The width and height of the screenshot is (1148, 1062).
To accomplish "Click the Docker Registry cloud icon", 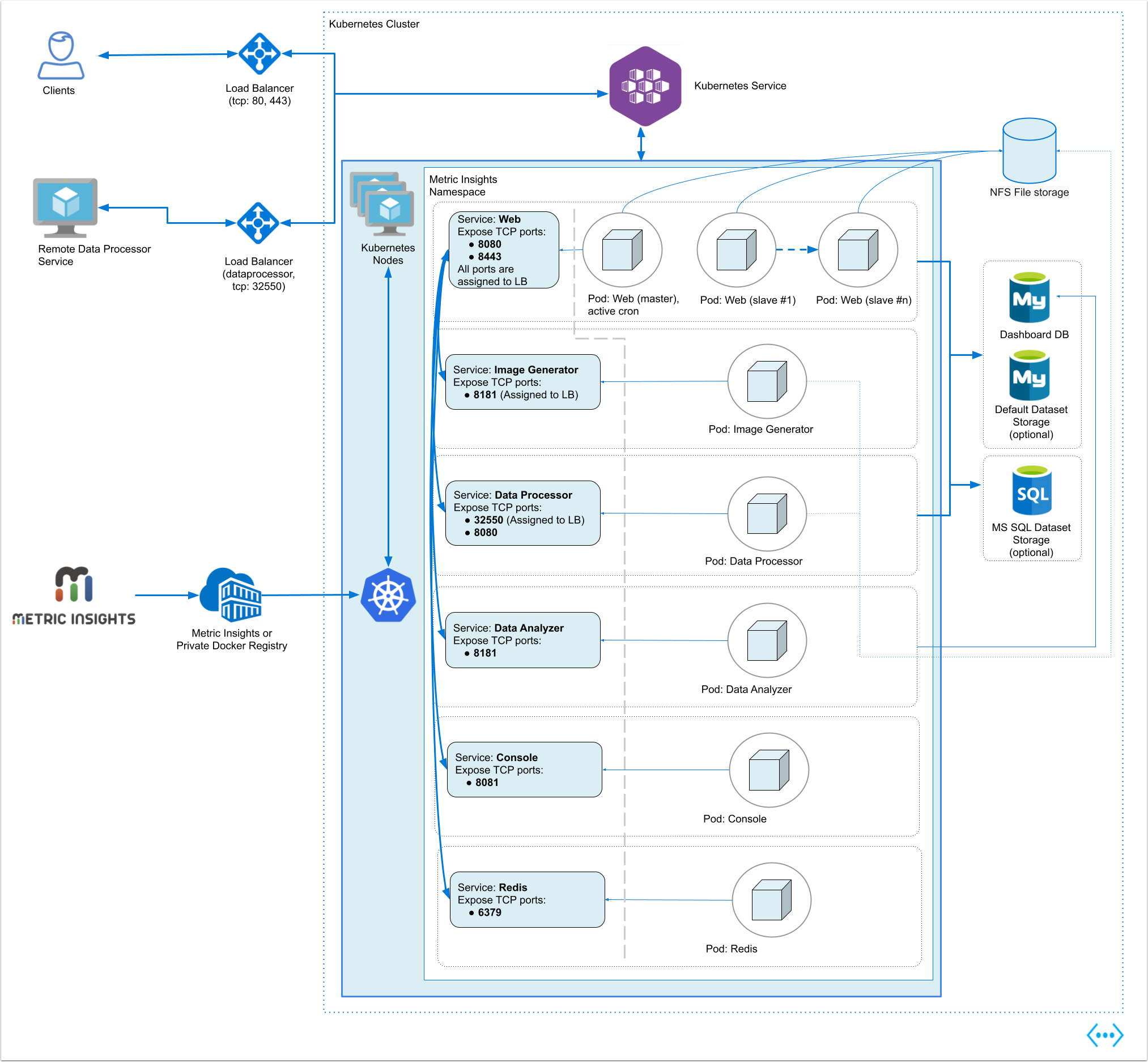I will tap(231, 596).
